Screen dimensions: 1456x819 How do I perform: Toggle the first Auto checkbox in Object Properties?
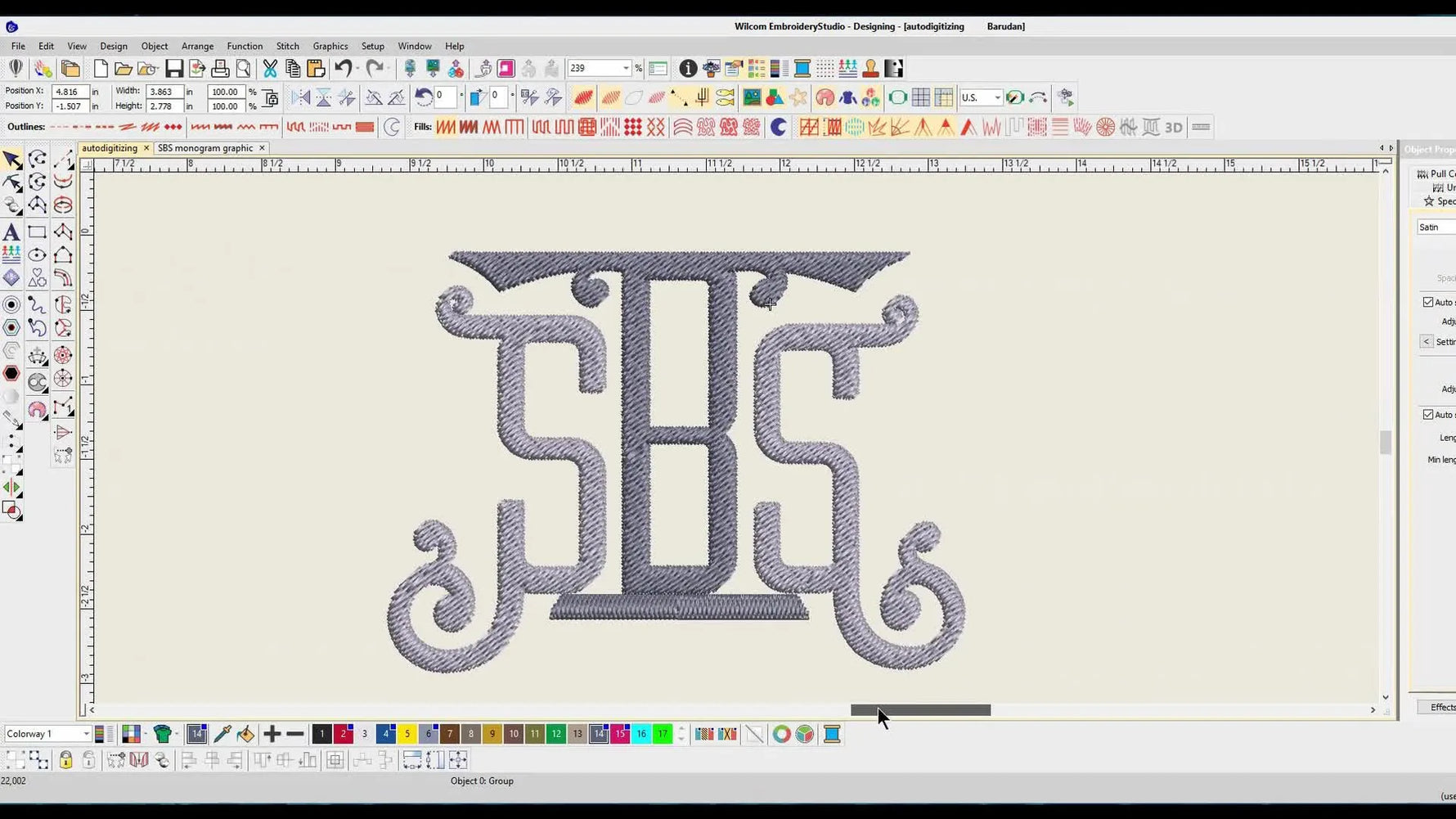click(1428, 302)
